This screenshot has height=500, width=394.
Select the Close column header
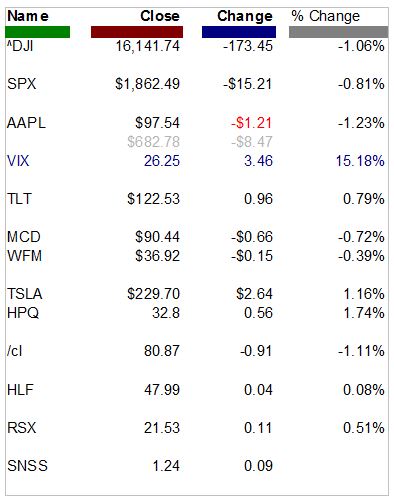click(x=160, y=16)
